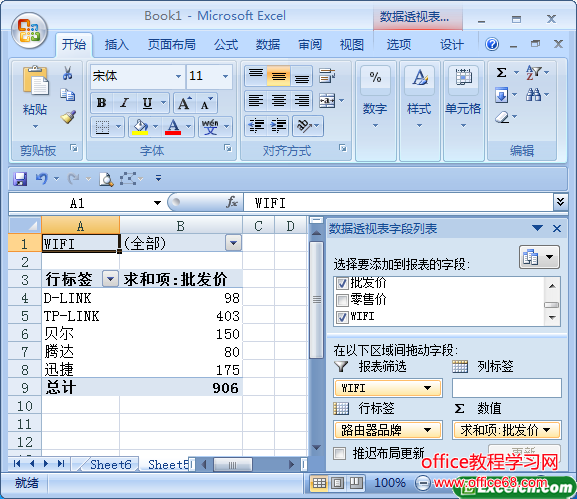Open 样式 styles group button
The height and width of the screenshot is (499, 577).
tap(419, 110)
